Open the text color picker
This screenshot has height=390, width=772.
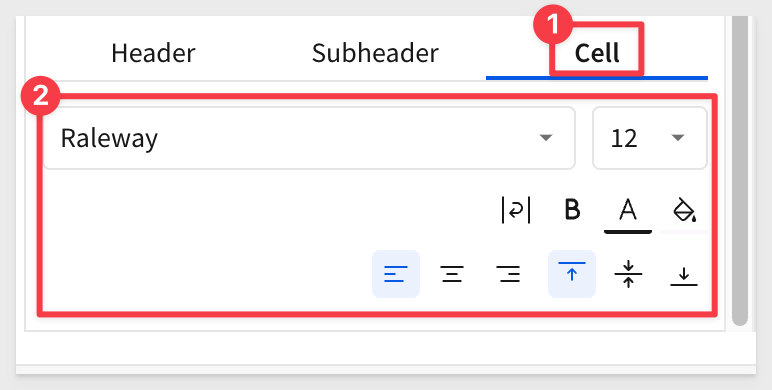click(628, 211)
